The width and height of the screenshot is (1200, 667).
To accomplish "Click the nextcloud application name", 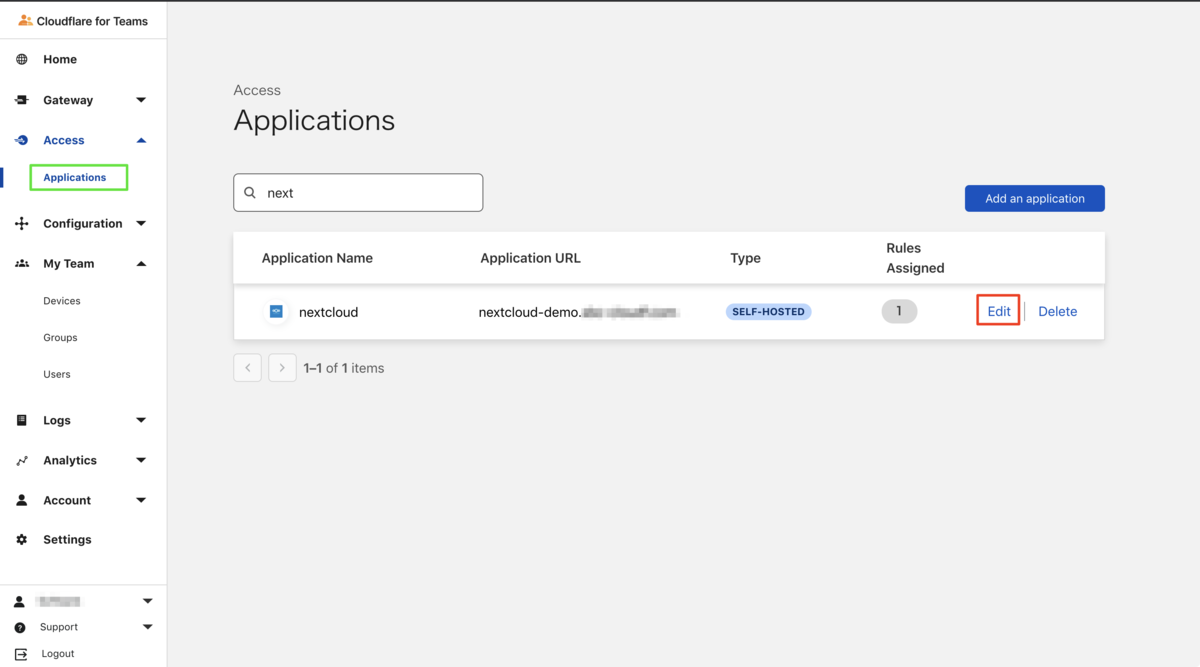I will click(328, 312).
